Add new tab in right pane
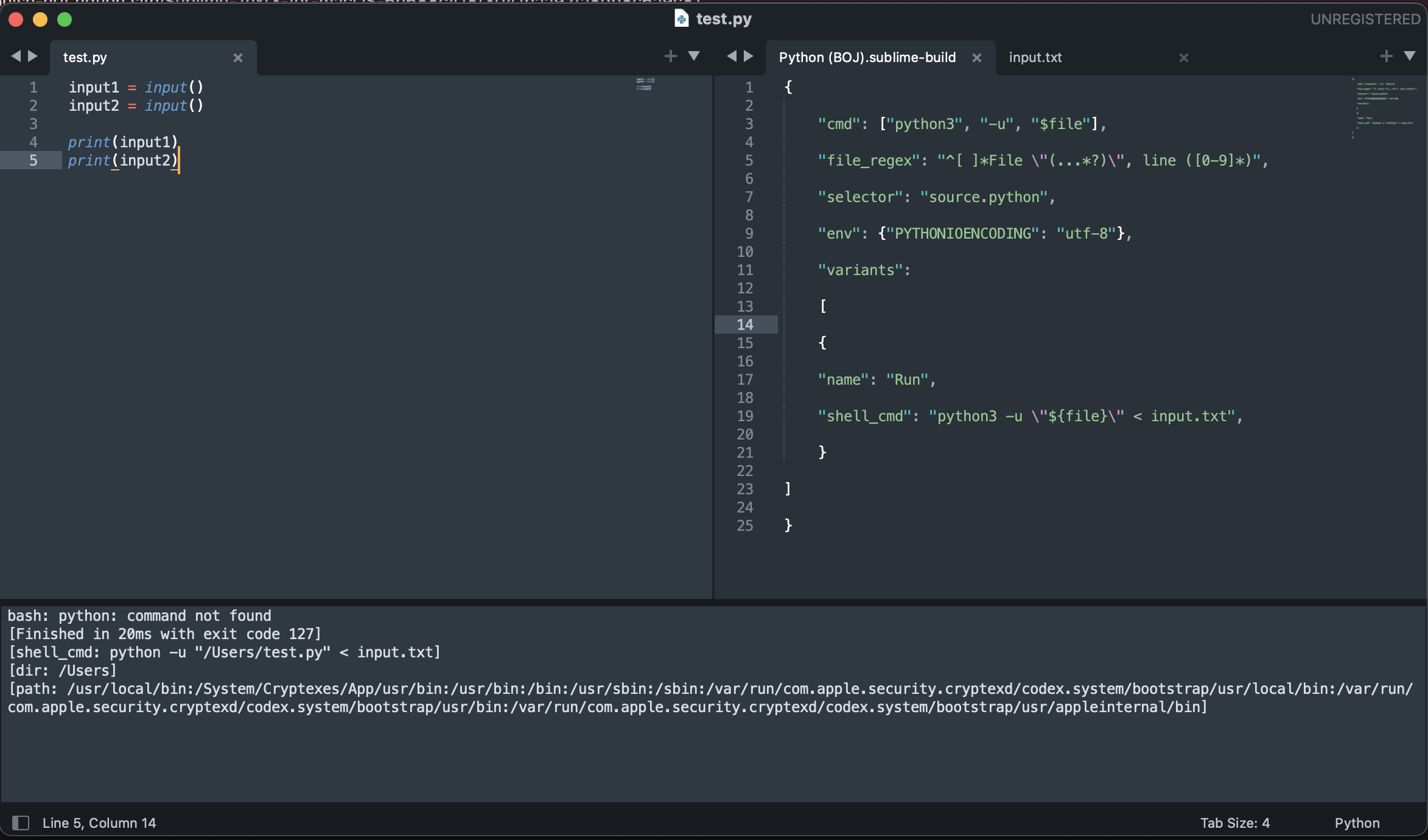This screenshot has height=840, width=1428. (1386, 57)
